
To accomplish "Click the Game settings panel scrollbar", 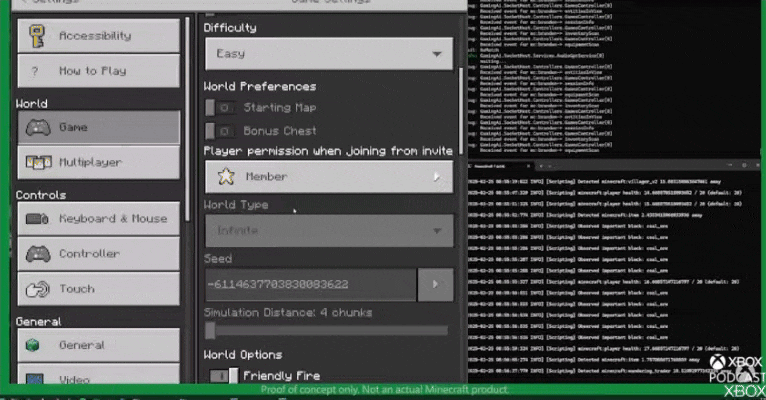I will [x=461, y=111].
